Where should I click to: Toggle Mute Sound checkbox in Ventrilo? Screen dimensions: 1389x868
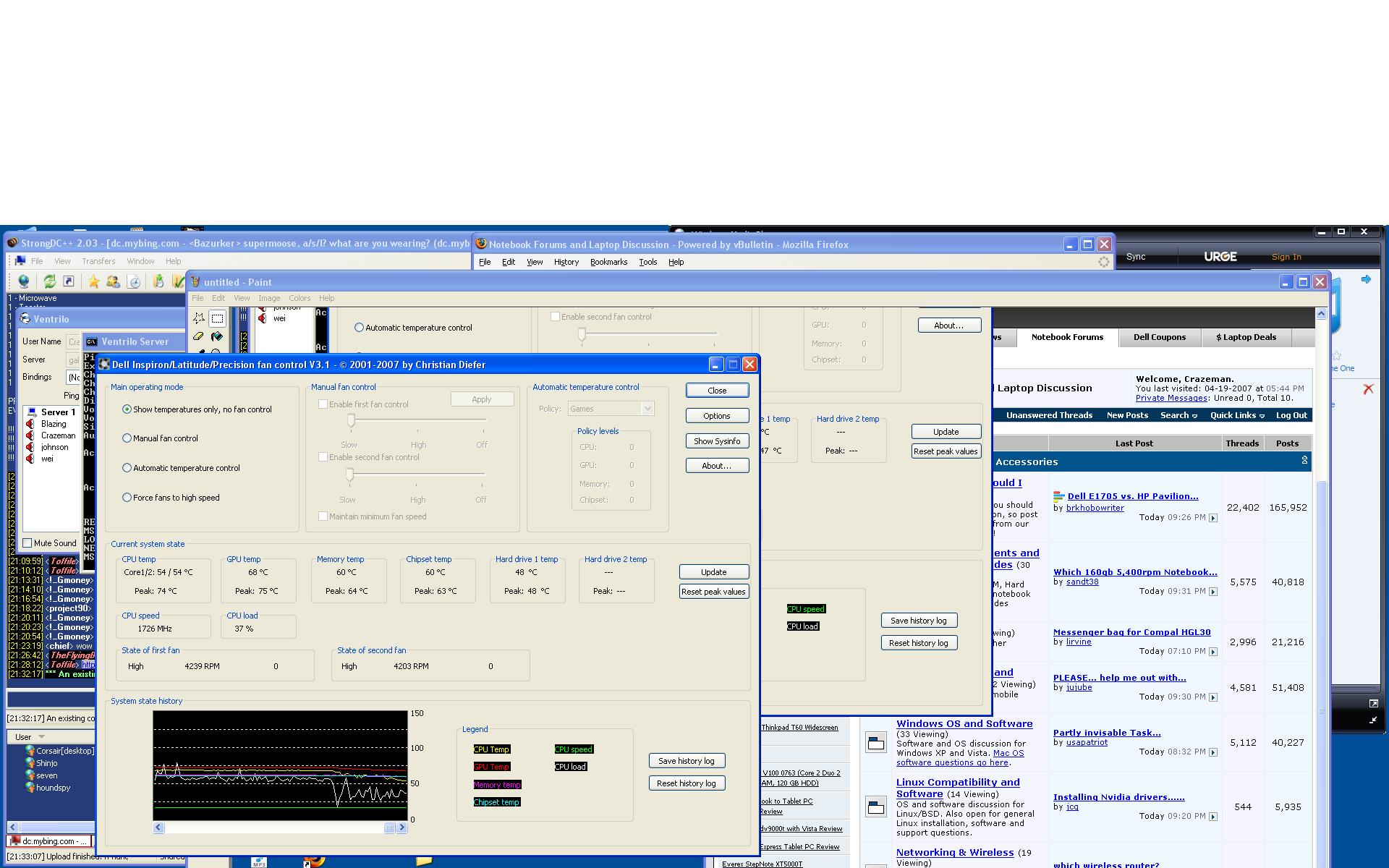point(27,543)
